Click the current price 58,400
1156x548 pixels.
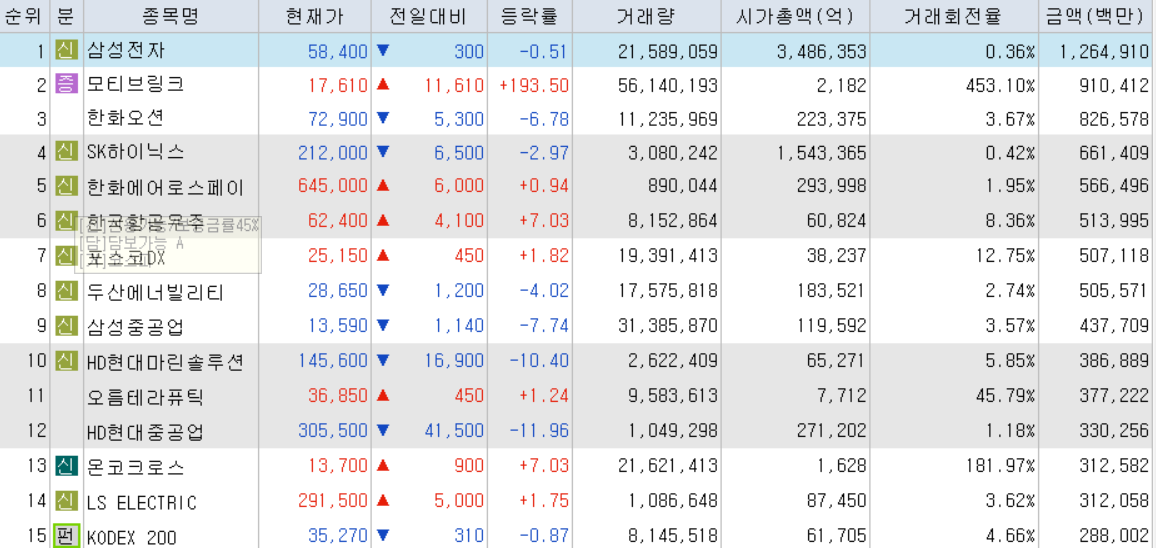(x=337, y=52)
